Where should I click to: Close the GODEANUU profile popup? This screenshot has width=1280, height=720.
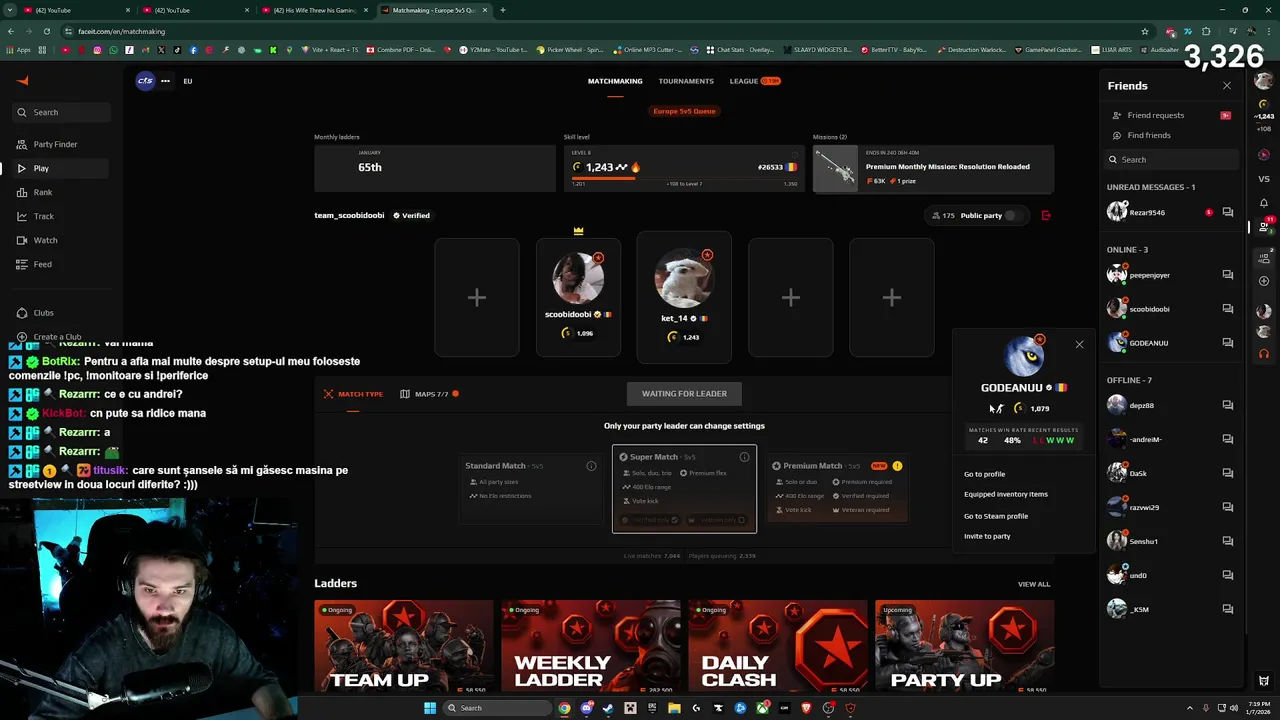1079,345
